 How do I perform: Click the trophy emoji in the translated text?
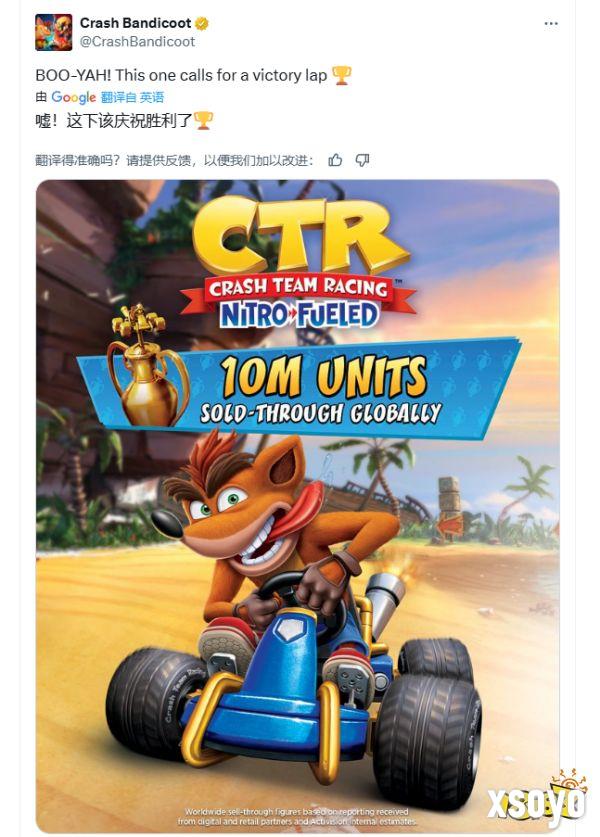point(203,121)
